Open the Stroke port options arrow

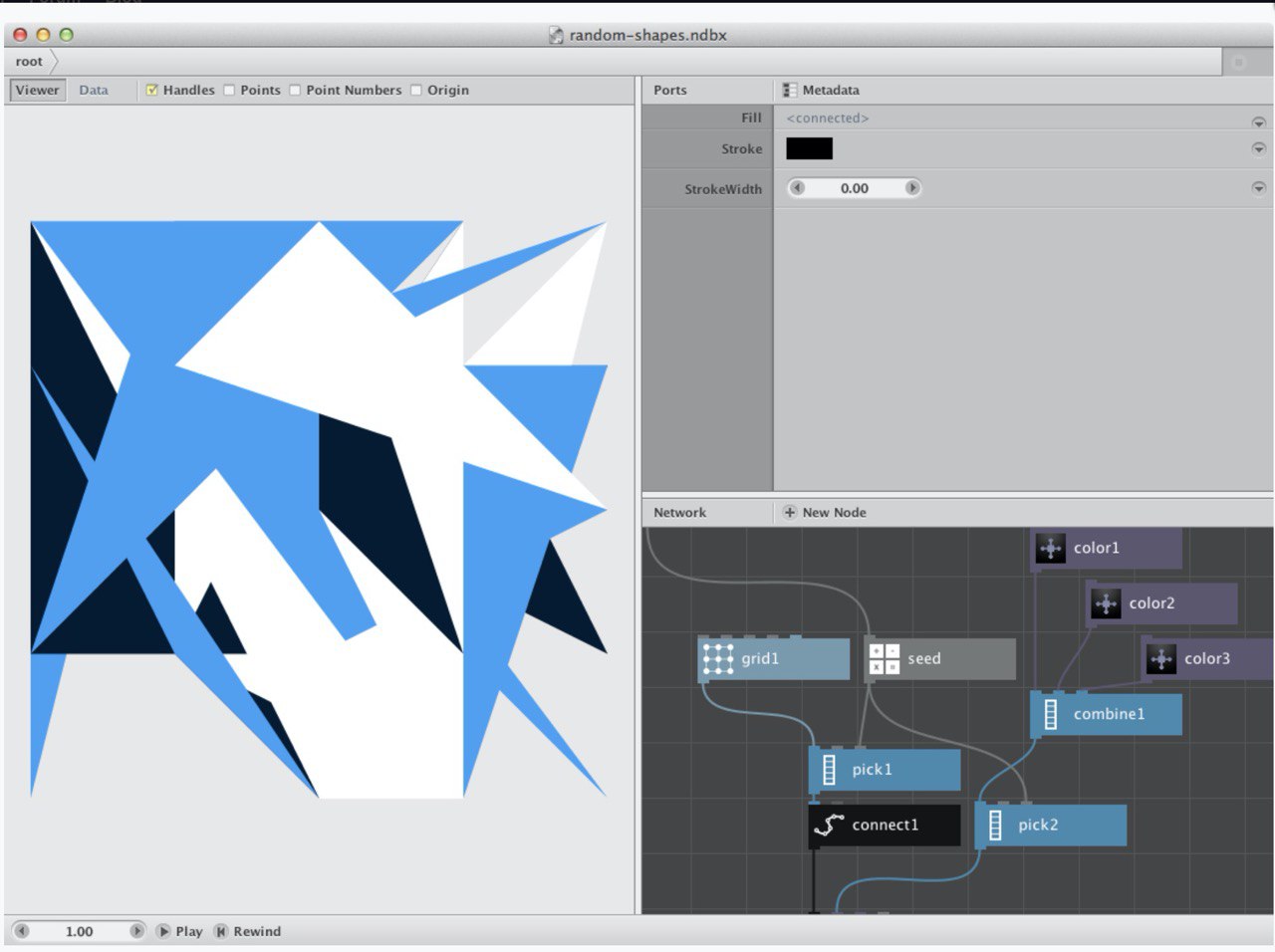pos(1258,148)
